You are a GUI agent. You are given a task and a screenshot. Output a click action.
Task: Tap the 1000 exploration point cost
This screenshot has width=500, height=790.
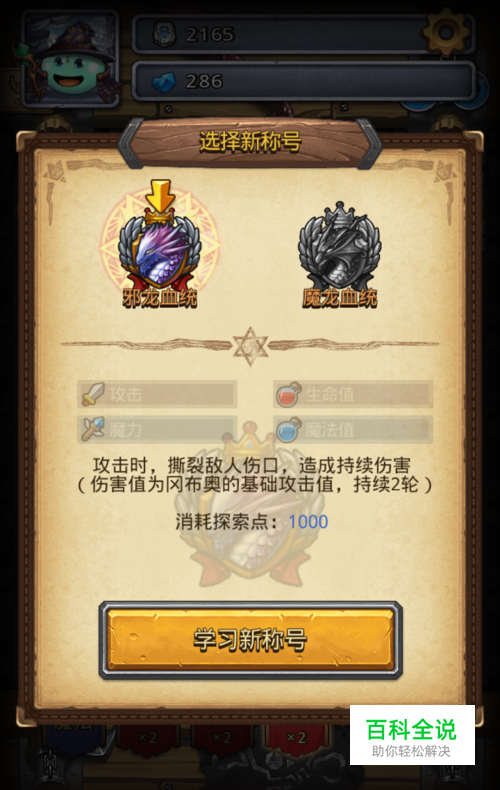click(308, 522)
